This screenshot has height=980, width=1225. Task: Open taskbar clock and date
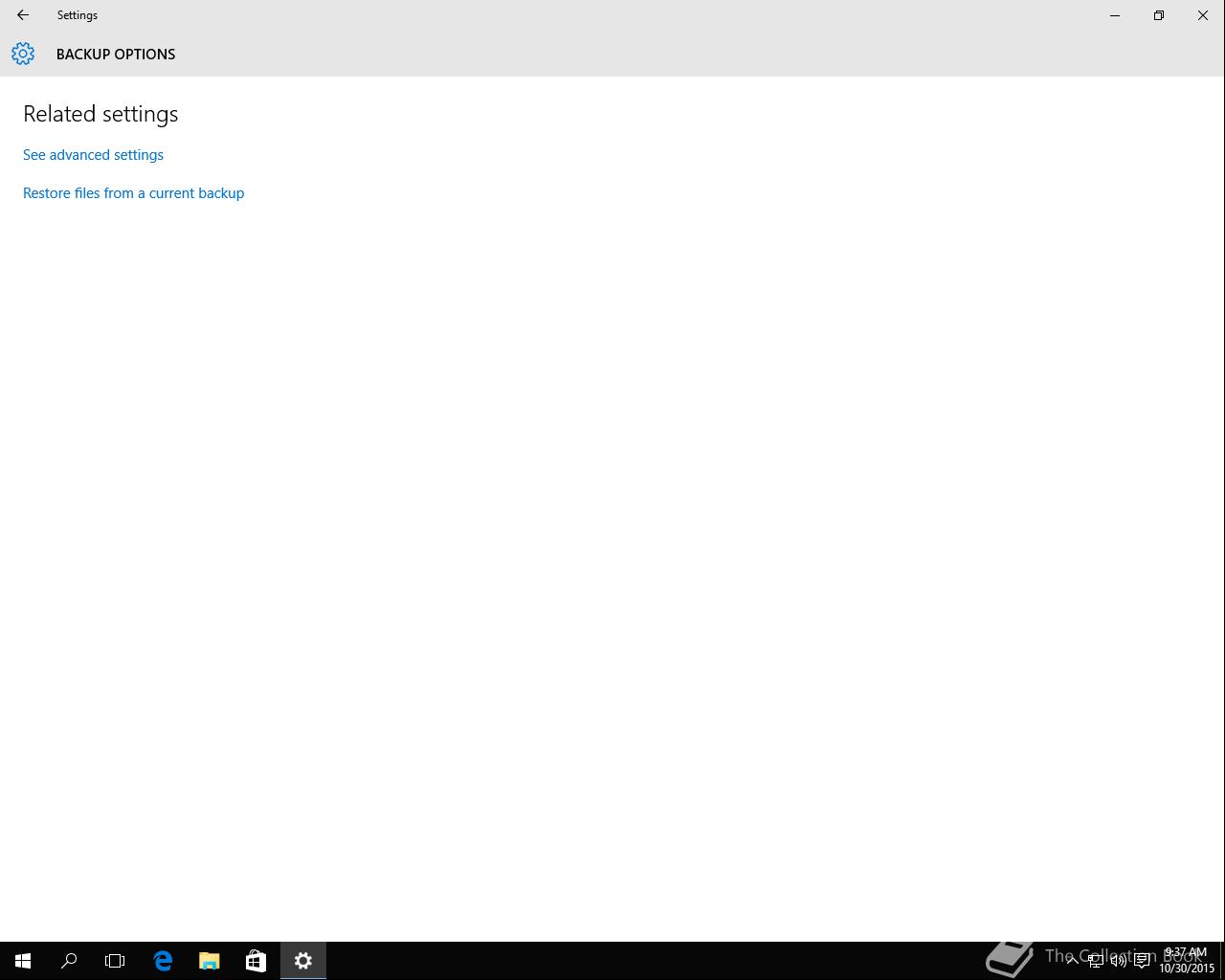point(1187,961)
